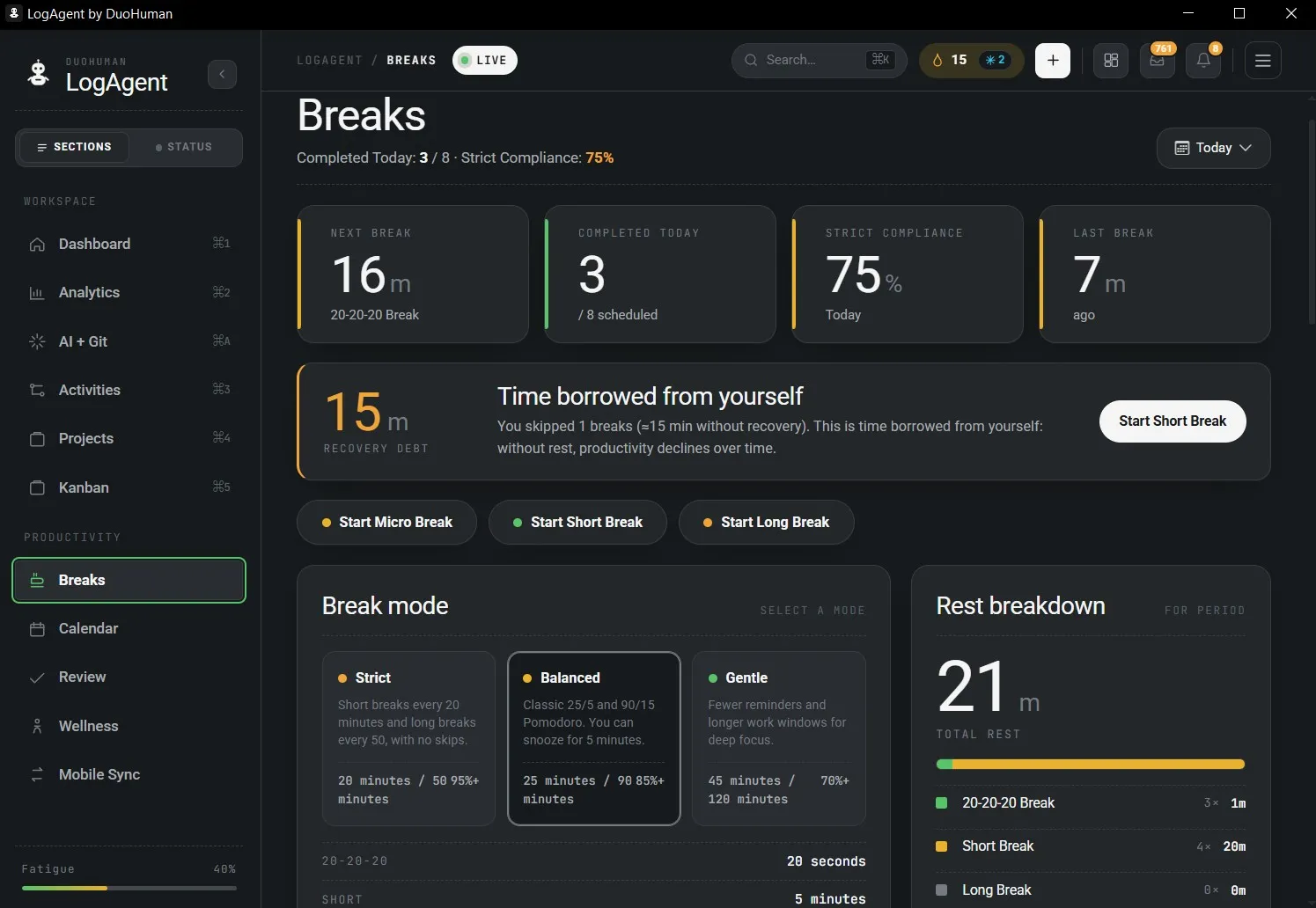Open the notifications bell icon

[x=1203, y=61]
